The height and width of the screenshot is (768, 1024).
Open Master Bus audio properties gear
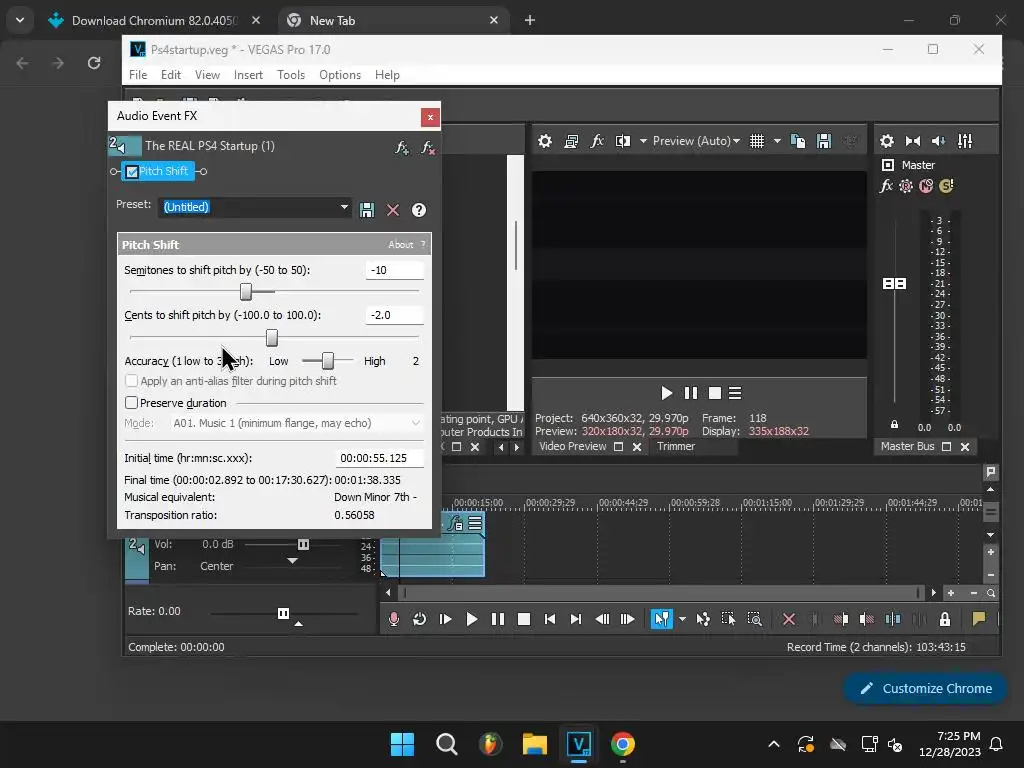[887, 141]
